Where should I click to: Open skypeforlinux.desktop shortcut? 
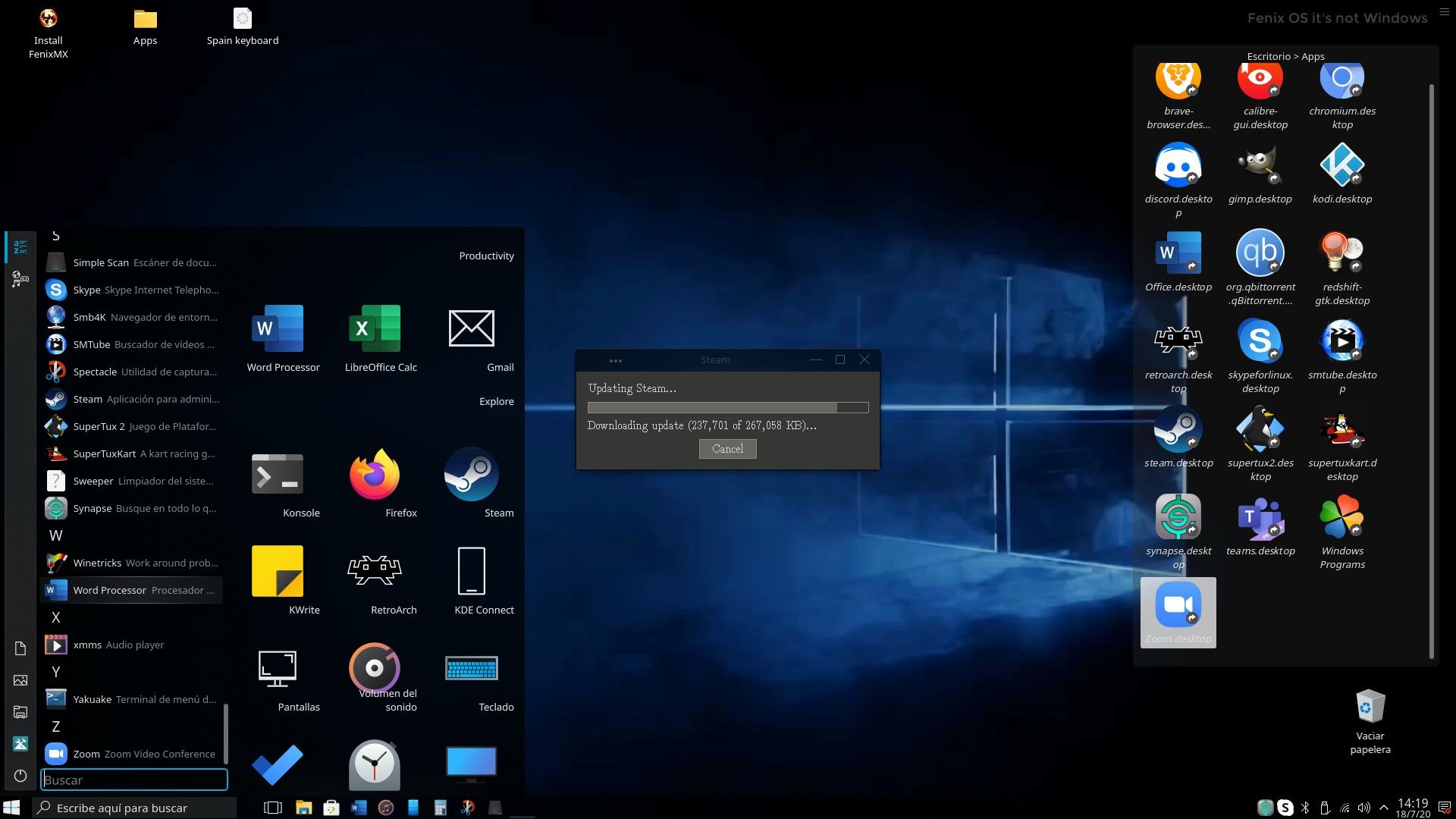click(1260, 356)
